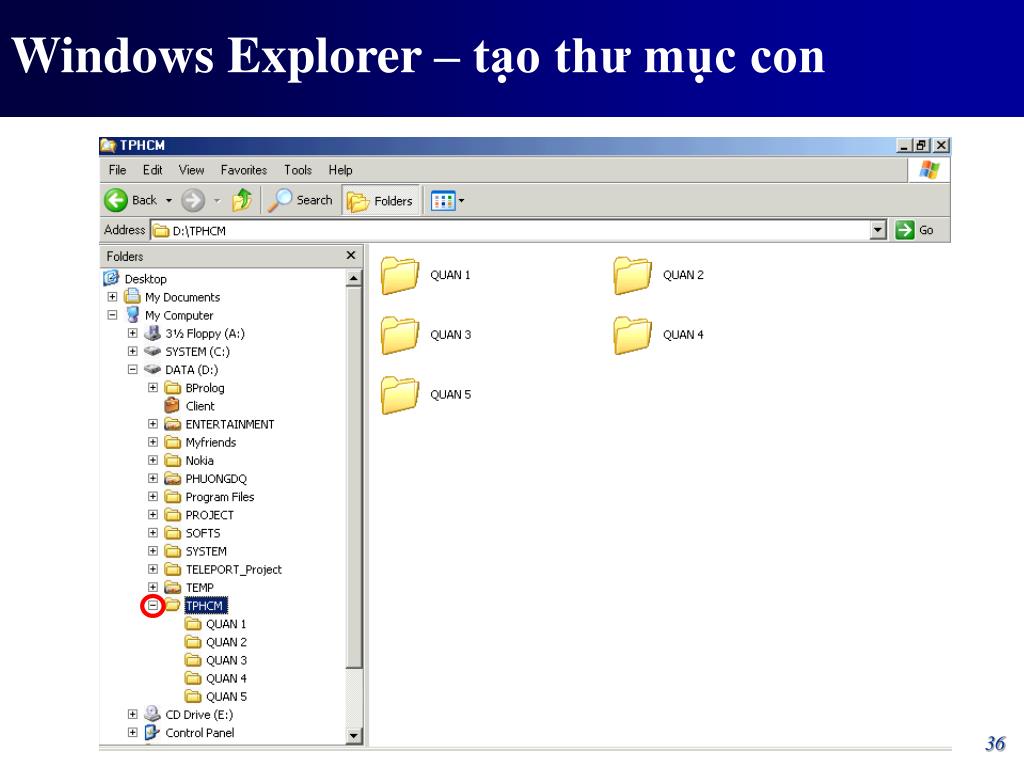Open QUAN 3 folder icon in file view
This screenshot has height=768, width=1024.
[400, 335]
